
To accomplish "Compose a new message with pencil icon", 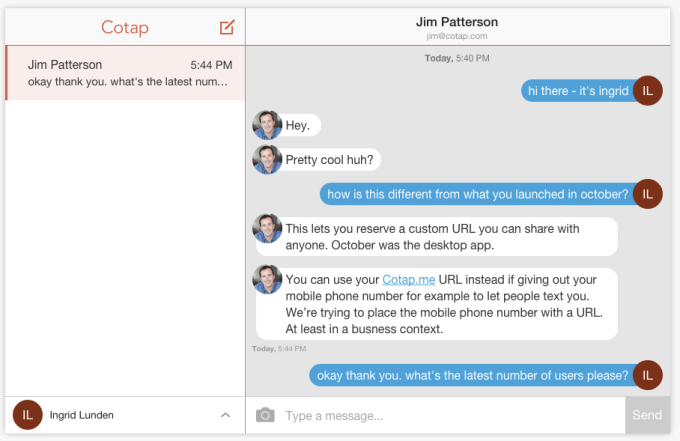I will pos(227,27).
